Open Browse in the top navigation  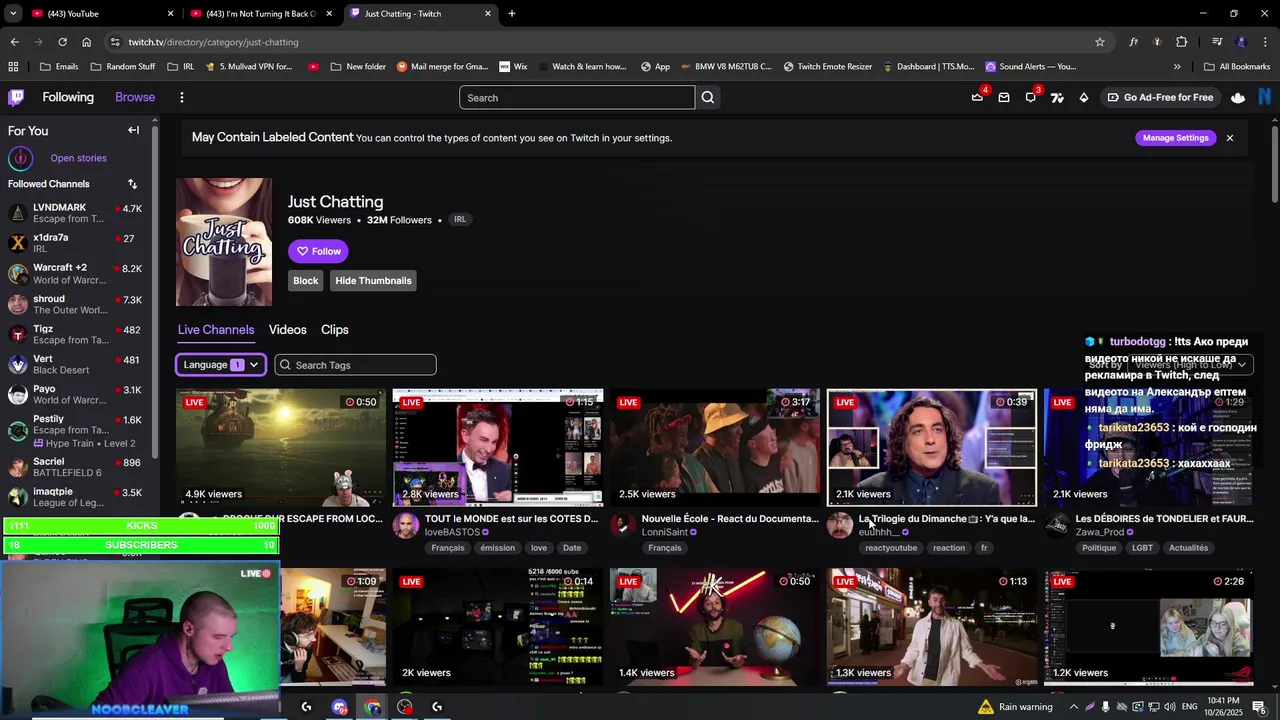[x=135, y=97]
